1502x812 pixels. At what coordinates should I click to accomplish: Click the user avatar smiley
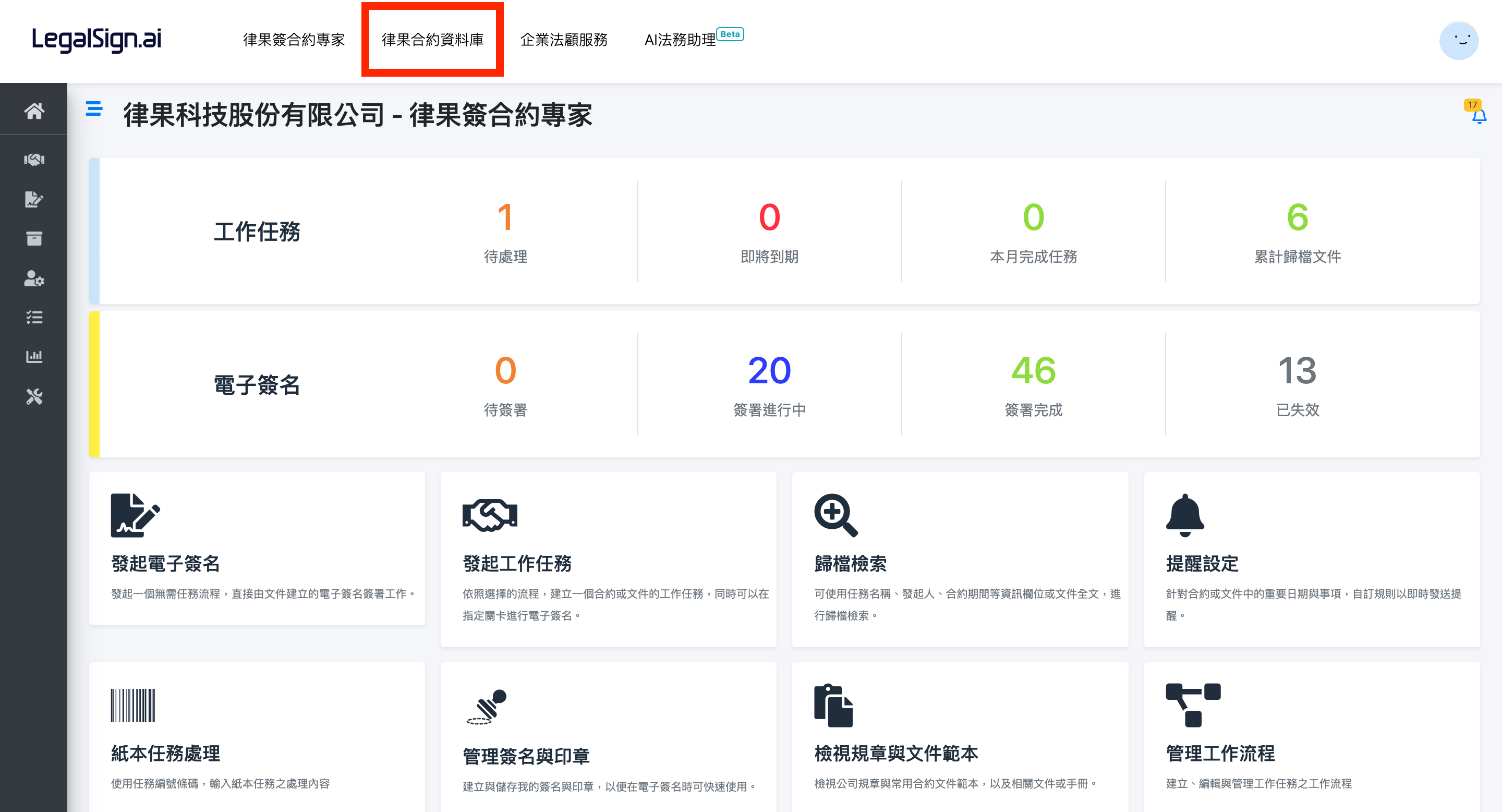point(1458,40)
